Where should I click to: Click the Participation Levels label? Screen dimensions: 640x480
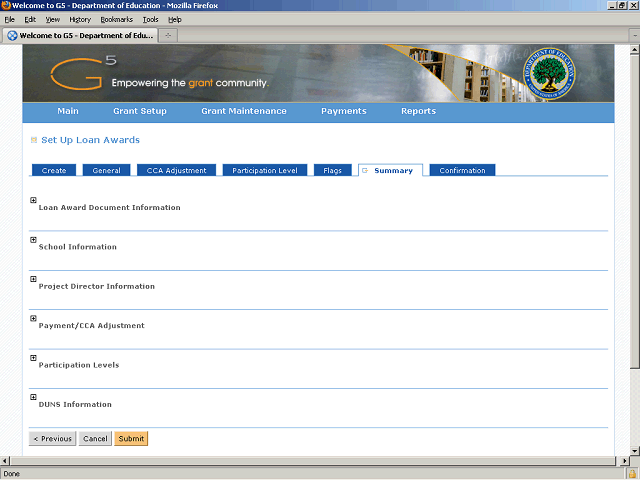coord(79,365)
